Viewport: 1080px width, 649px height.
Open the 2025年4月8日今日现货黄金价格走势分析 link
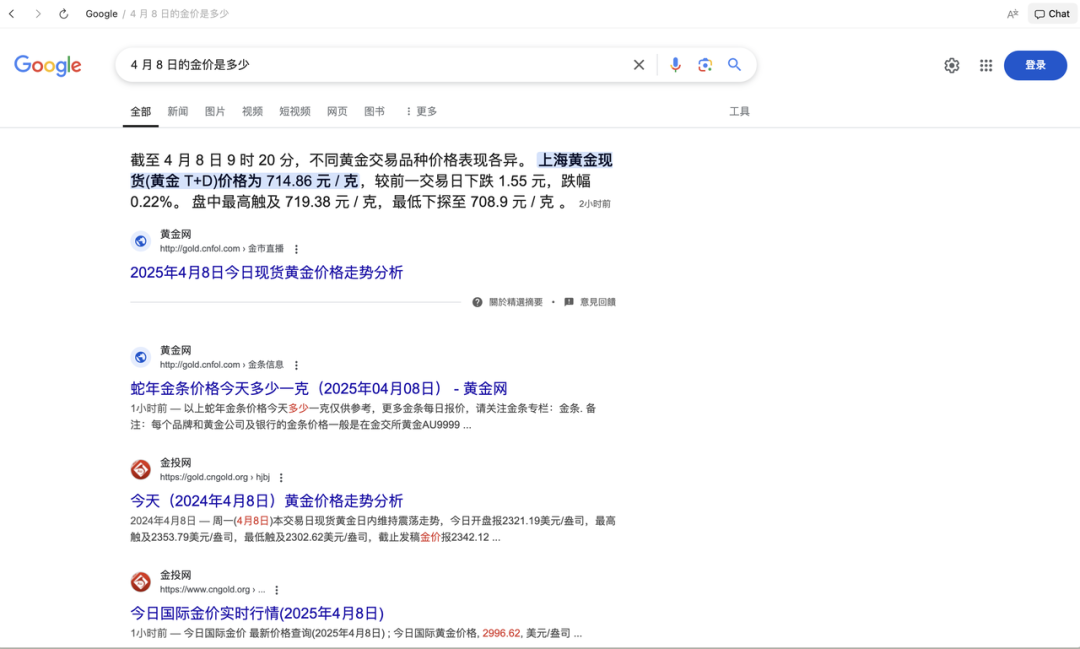(x=266, y=272)
